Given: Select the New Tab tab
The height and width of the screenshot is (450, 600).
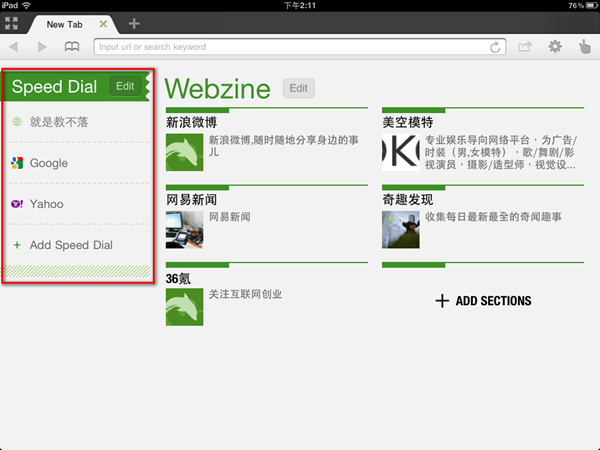Looking at the screenshot, I should click(x=64, y=24).
